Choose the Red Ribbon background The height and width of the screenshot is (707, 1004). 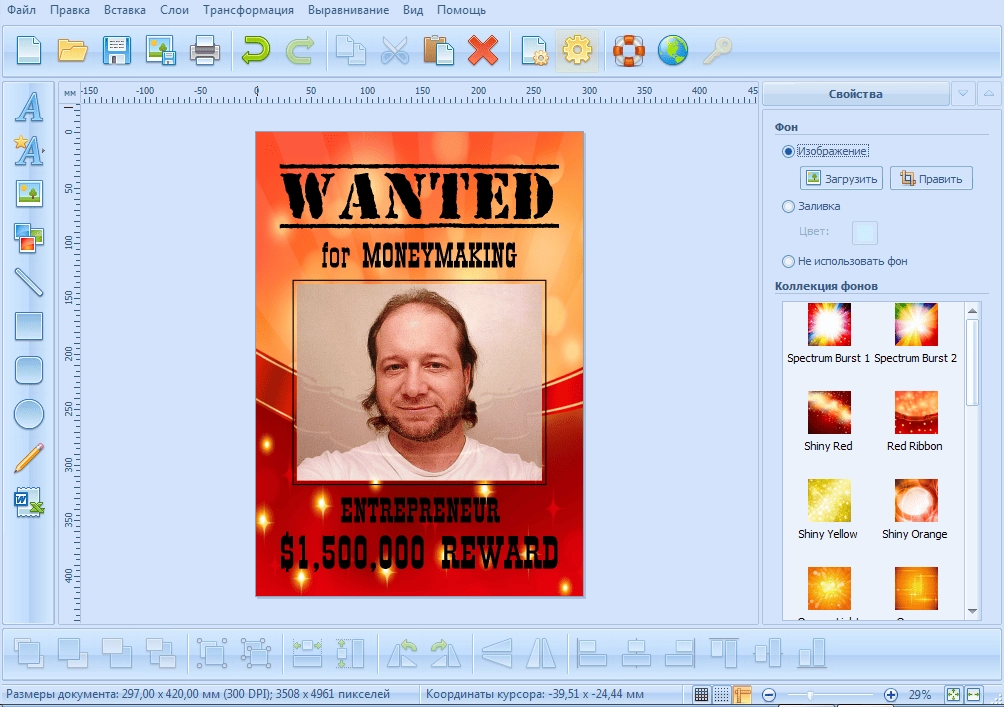coord(915,421)
